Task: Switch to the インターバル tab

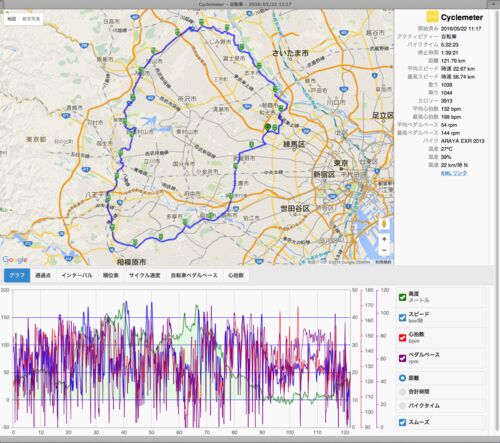Action: 77,275
